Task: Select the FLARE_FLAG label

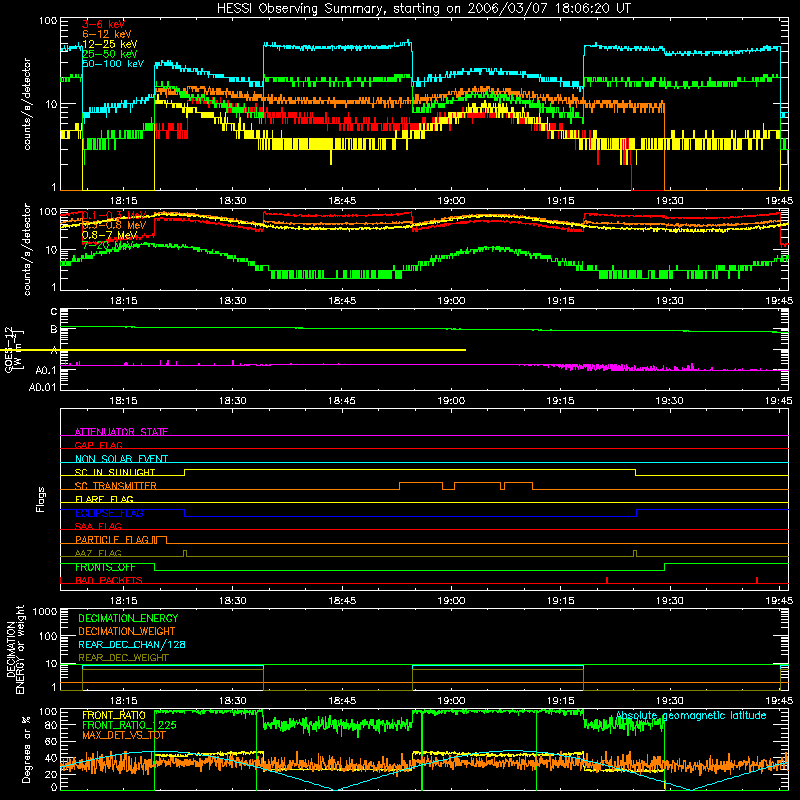Action: (104, 499)
